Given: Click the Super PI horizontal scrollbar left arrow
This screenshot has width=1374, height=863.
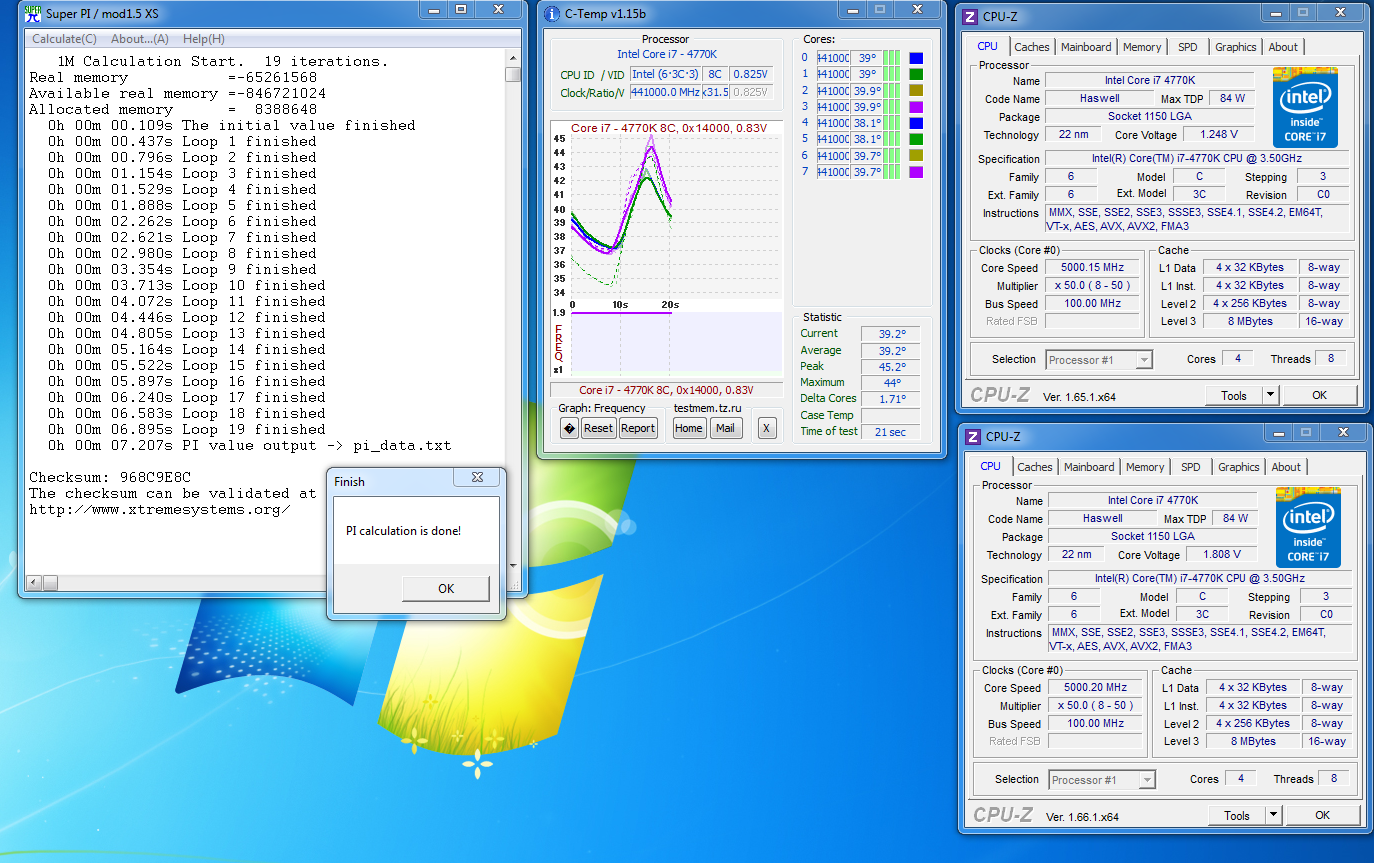Looking at the screenshot, I should point(33,582).
